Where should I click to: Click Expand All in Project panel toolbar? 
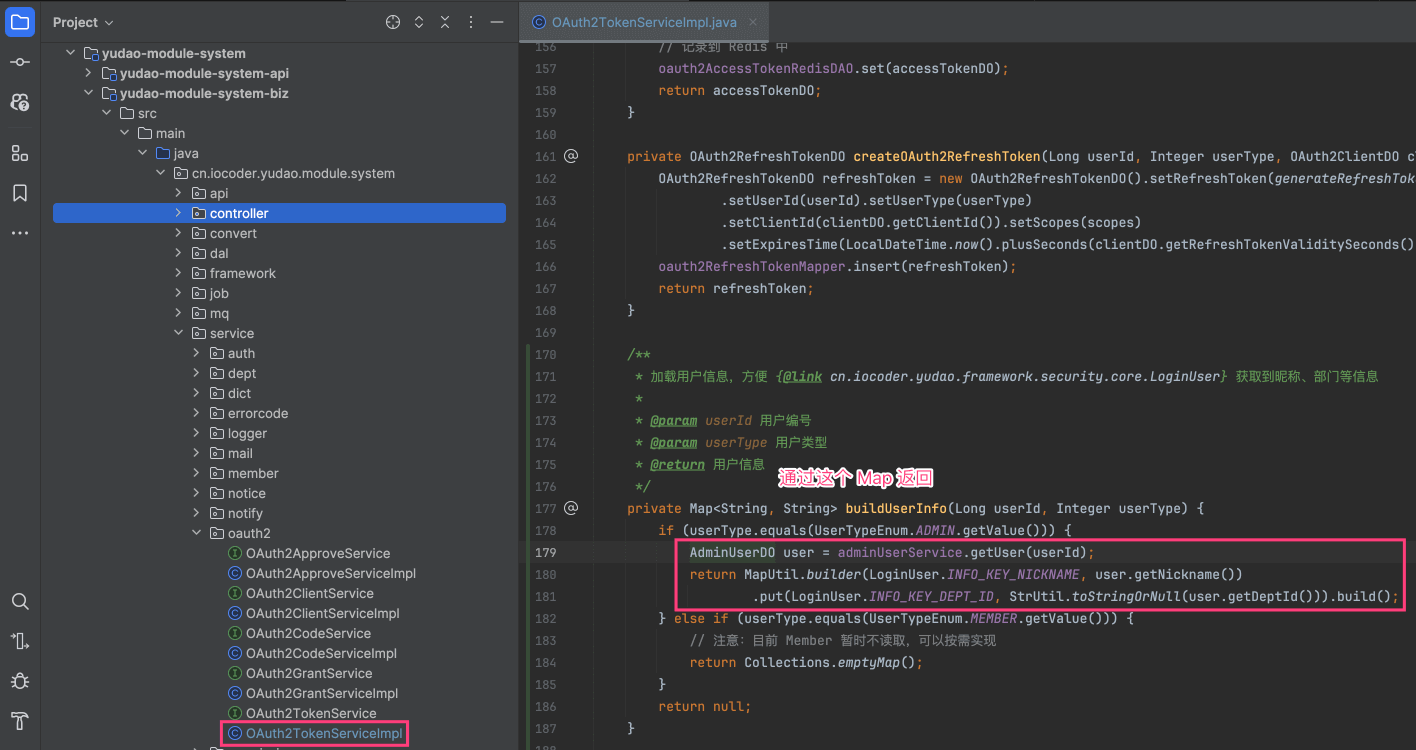click(x=418, y=21)
